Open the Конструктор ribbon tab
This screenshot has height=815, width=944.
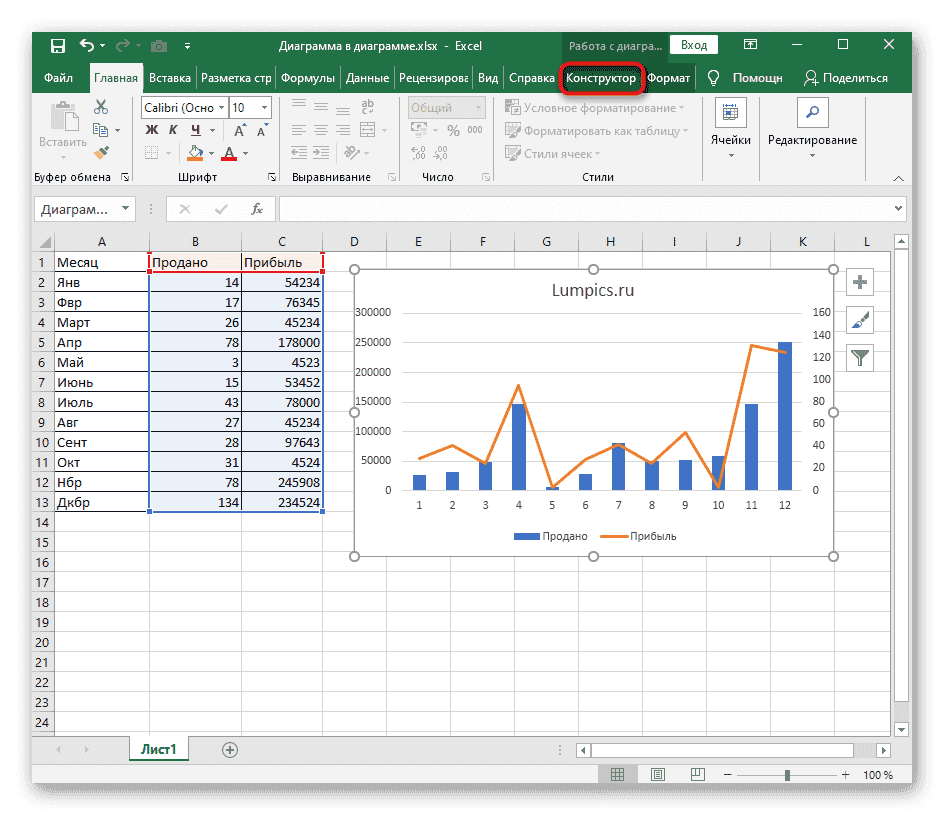(600, 78)
